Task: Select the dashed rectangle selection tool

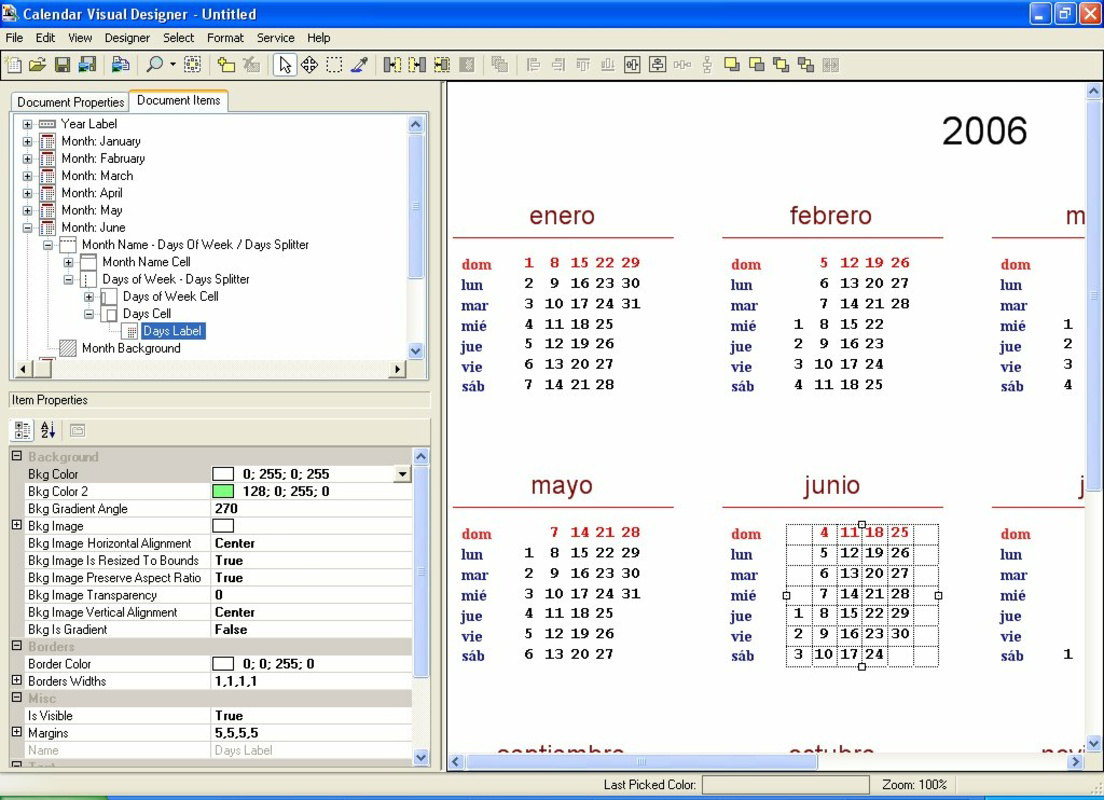Action: point(334,65)
